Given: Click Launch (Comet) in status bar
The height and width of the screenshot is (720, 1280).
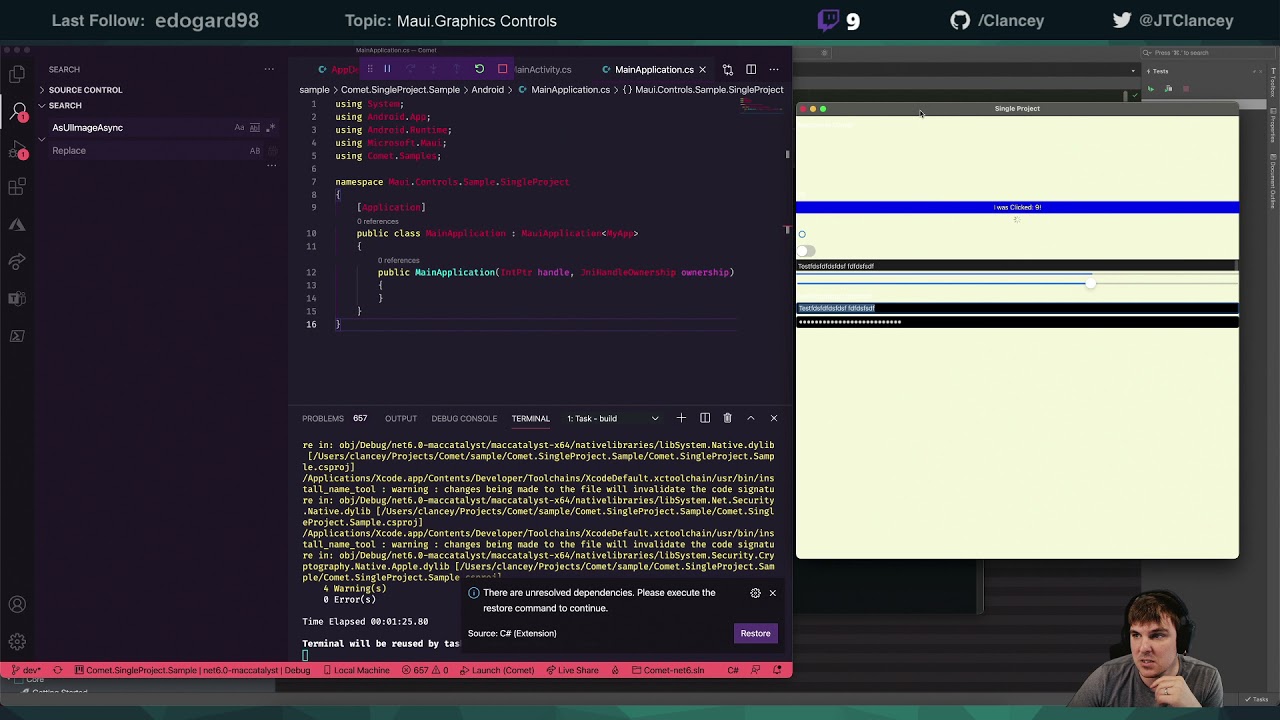Looking at the screenshot, I should (496, 670).
